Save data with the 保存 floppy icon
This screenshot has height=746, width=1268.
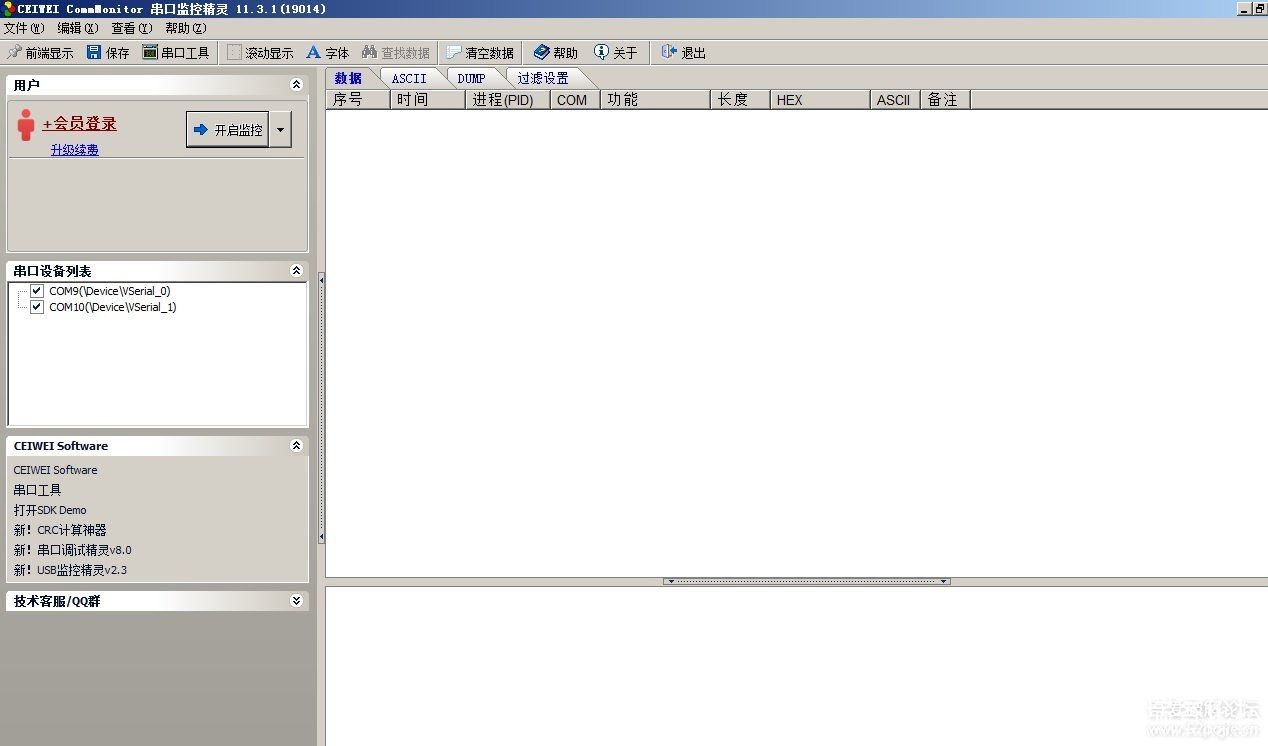(x=94, y=52)
